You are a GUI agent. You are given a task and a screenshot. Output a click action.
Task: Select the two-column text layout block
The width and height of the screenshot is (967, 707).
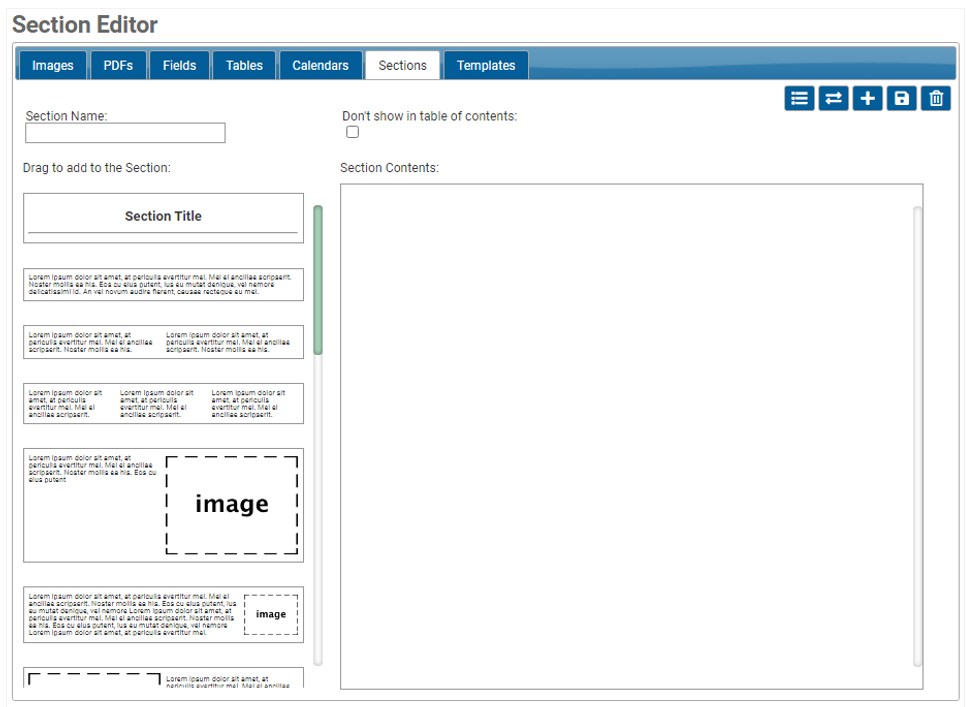(x=163, y=340)
